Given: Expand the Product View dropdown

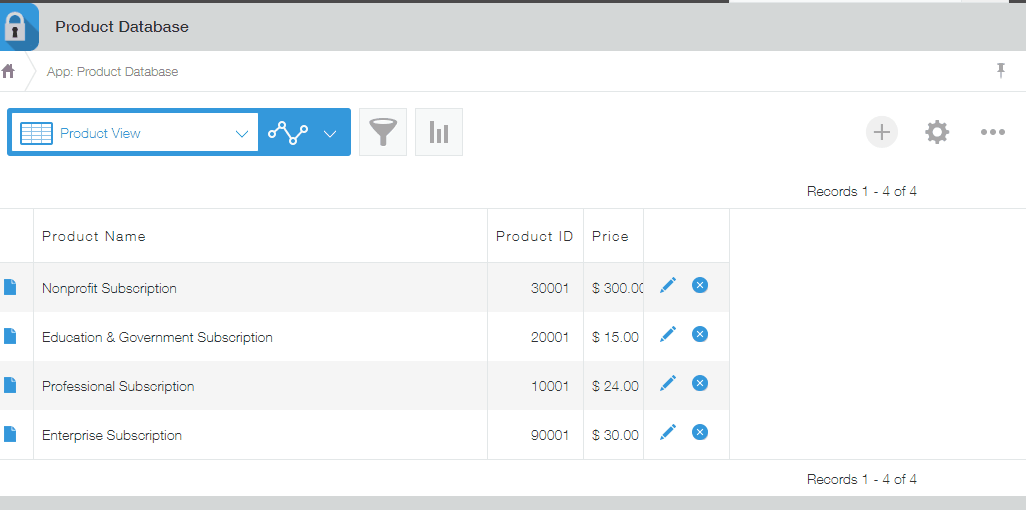Looking at the screenshot, I should pos(241,133).
